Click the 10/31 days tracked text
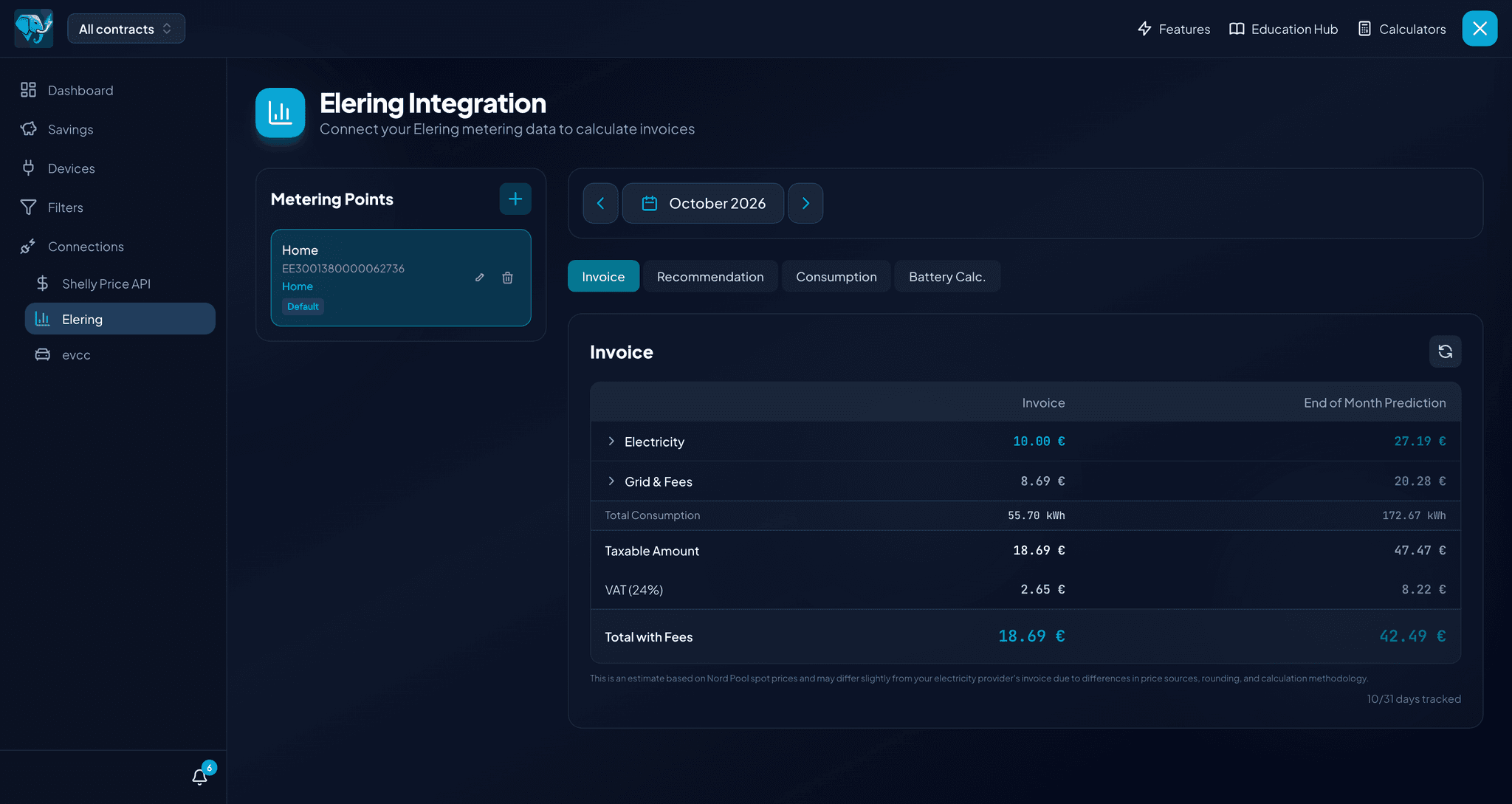 (1413, 699)
